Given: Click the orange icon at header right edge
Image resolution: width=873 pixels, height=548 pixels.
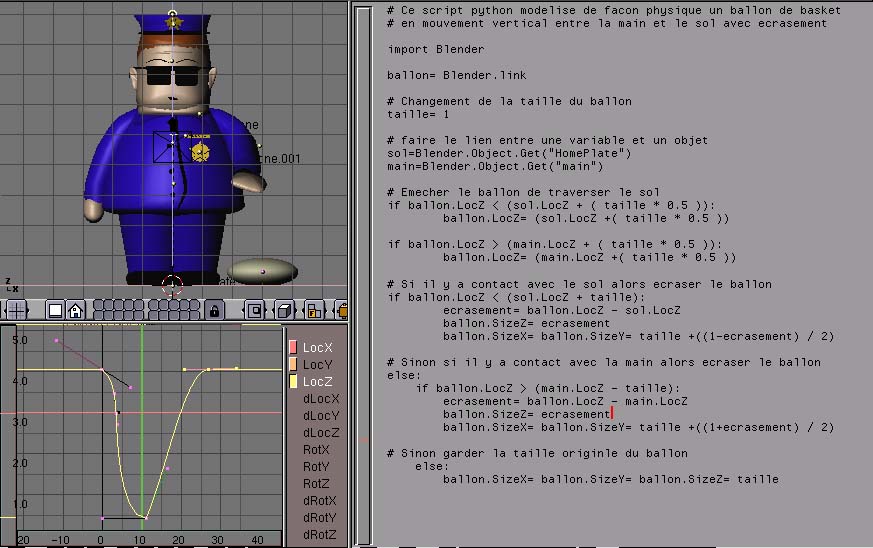Looking at the screenshot, I should (x=342, y=310).
